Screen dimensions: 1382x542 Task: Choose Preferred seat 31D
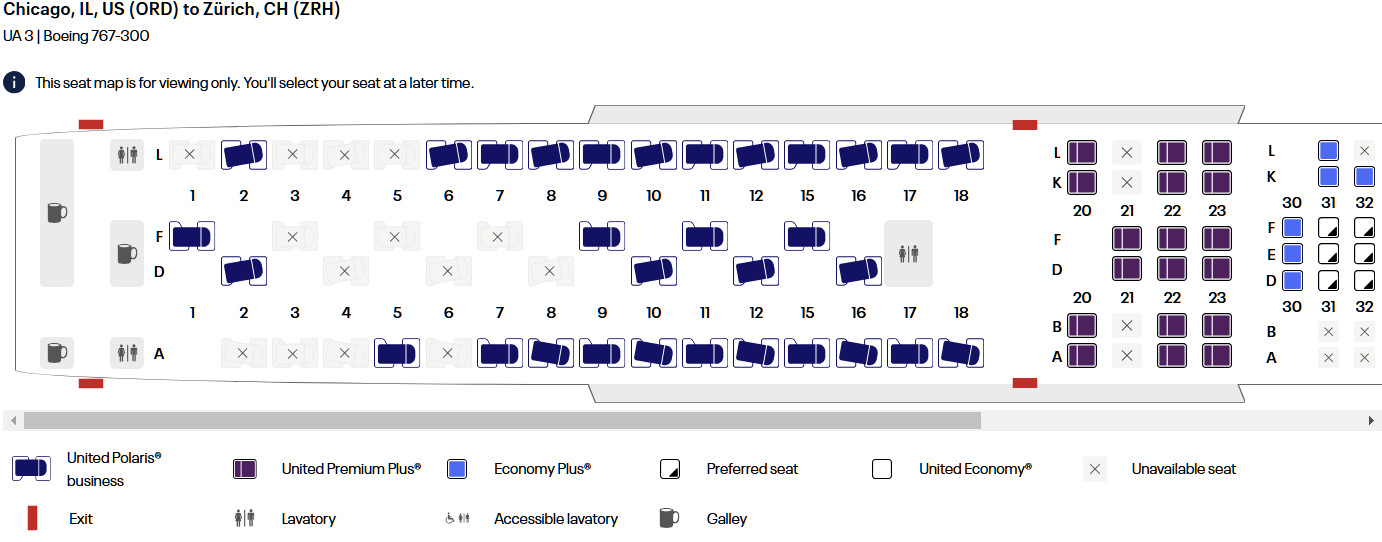(x=1328, y=281)
